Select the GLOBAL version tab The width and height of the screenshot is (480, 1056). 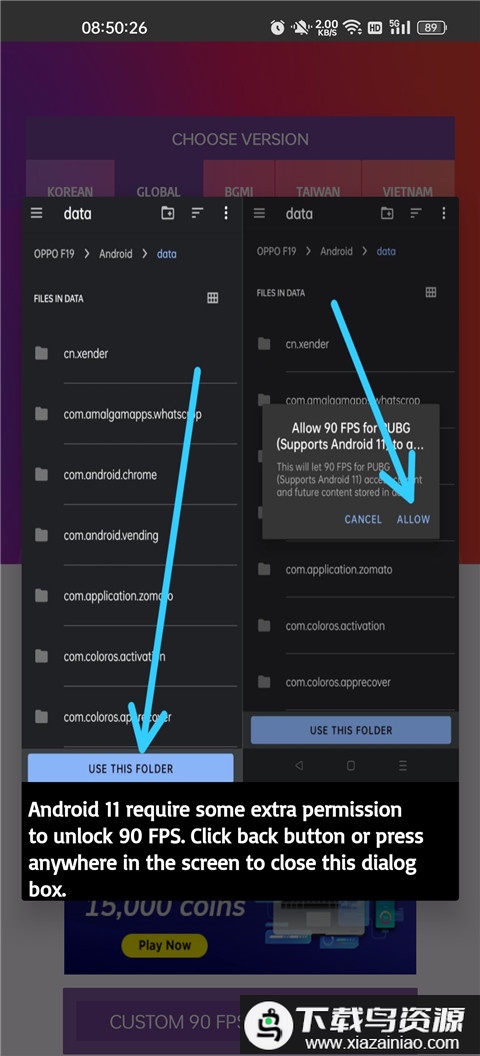tap(158, 192)
